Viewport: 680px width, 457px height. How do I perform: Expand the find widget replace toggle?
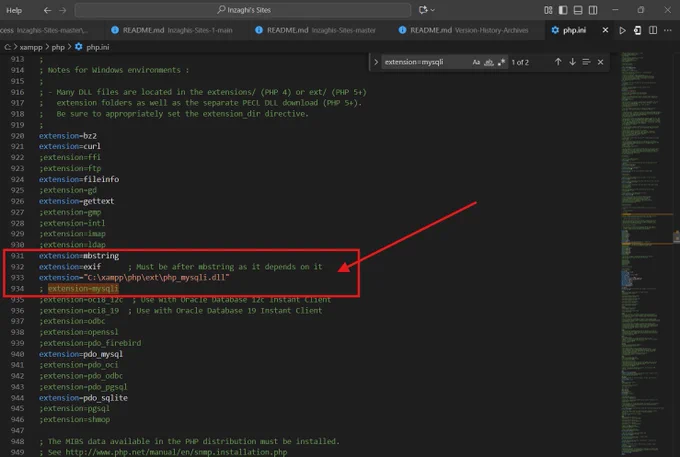[x=376, y=62]
